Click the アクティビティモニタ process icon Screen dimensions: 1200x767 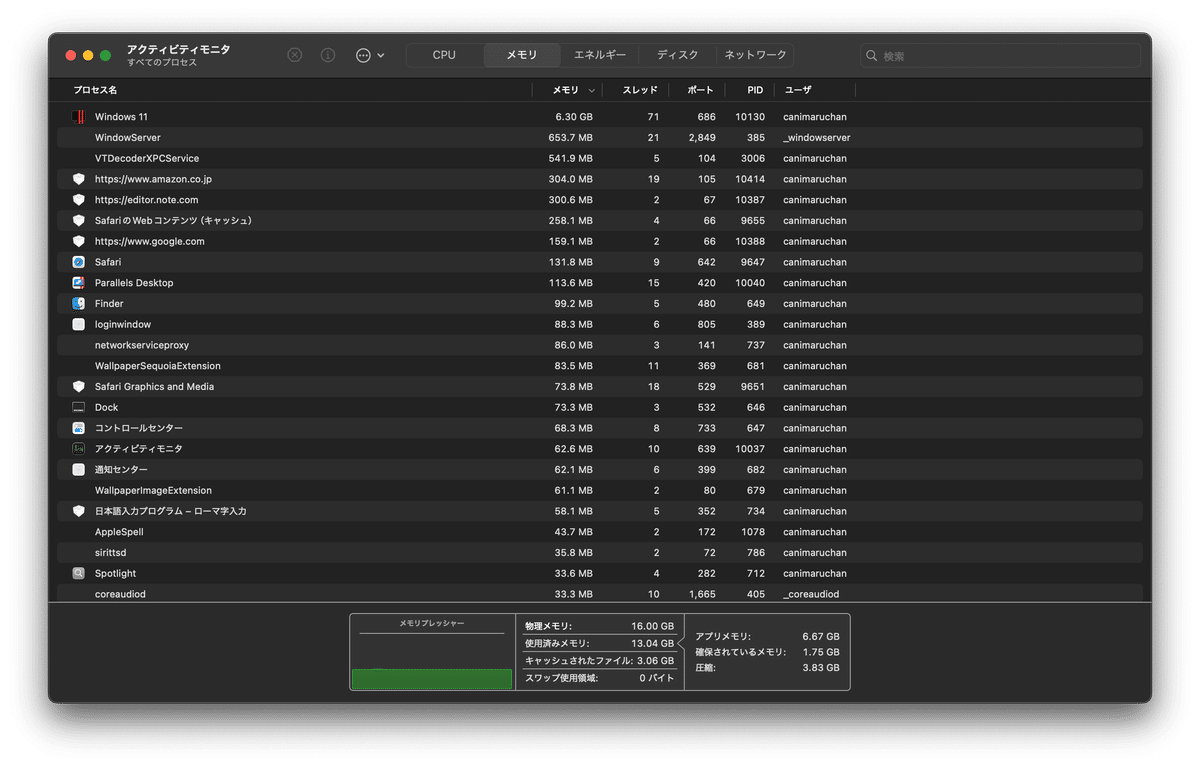78,449
